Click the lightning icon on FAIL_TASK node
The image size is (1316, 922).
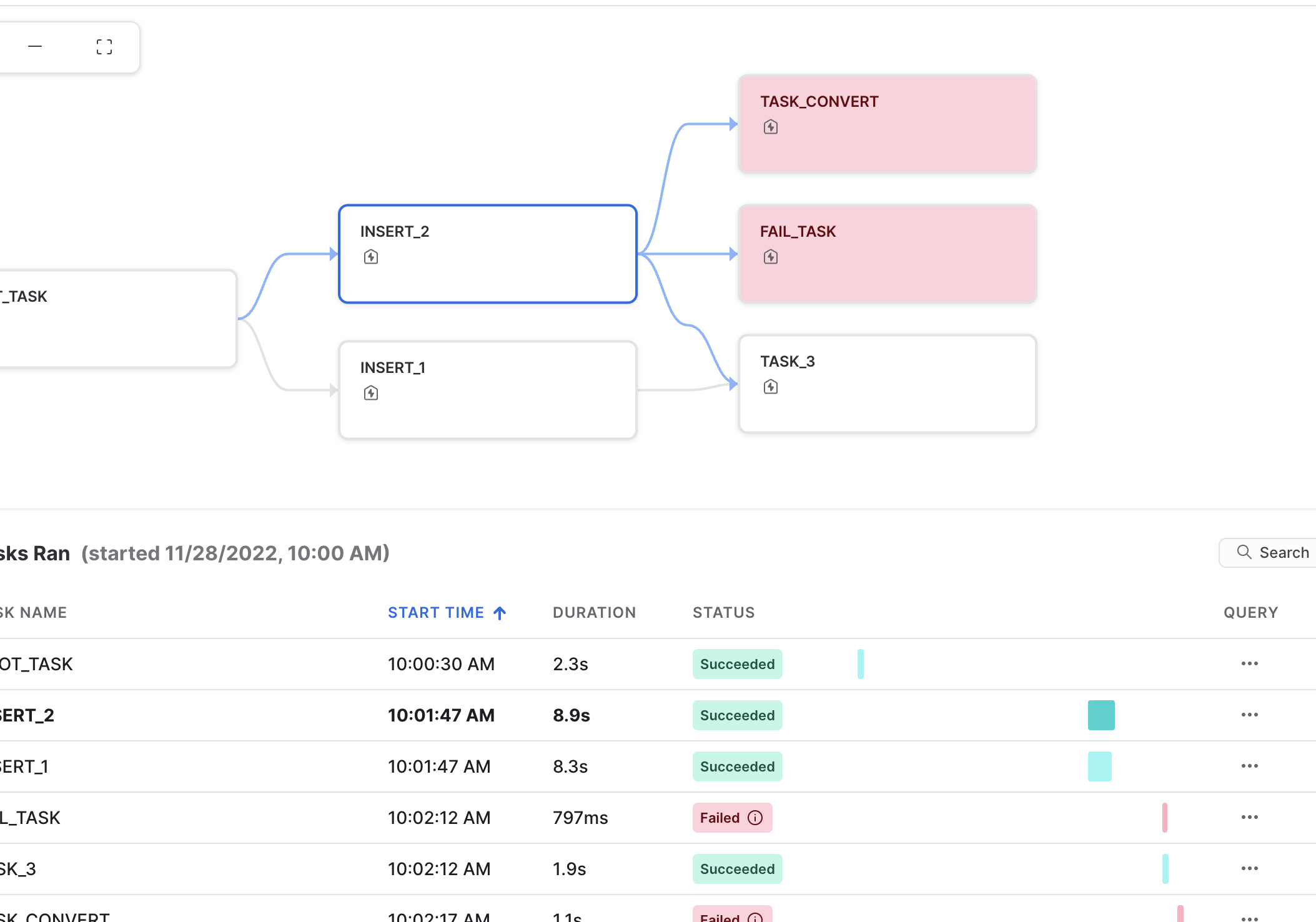pyautogui.click(x=770, y=257)
